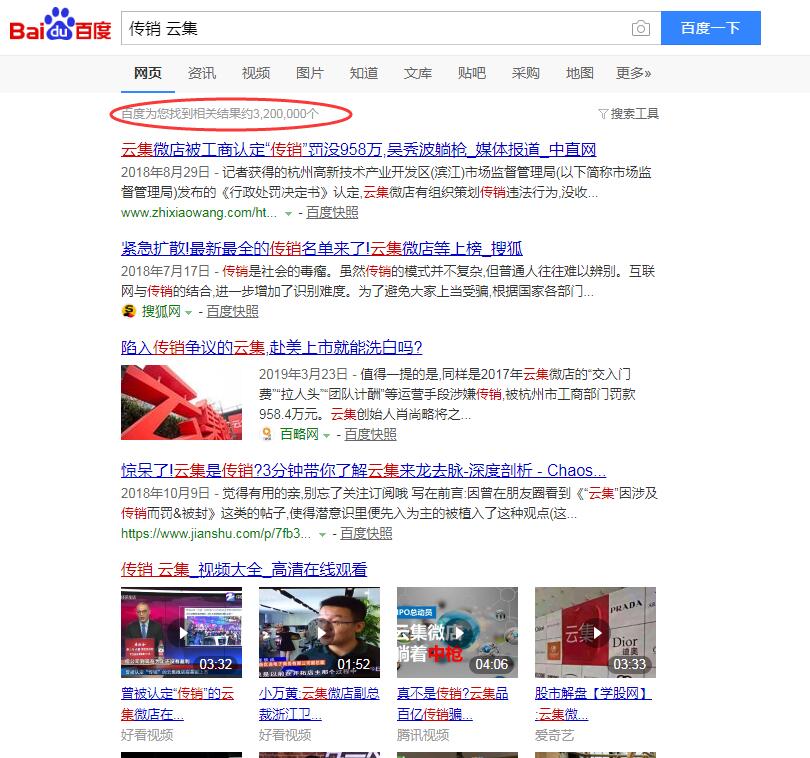Expand dropdown arrow next to 搜狐网
Image resolution: width=810 pixels, height=758 pixels.
(x=189, y=313)
